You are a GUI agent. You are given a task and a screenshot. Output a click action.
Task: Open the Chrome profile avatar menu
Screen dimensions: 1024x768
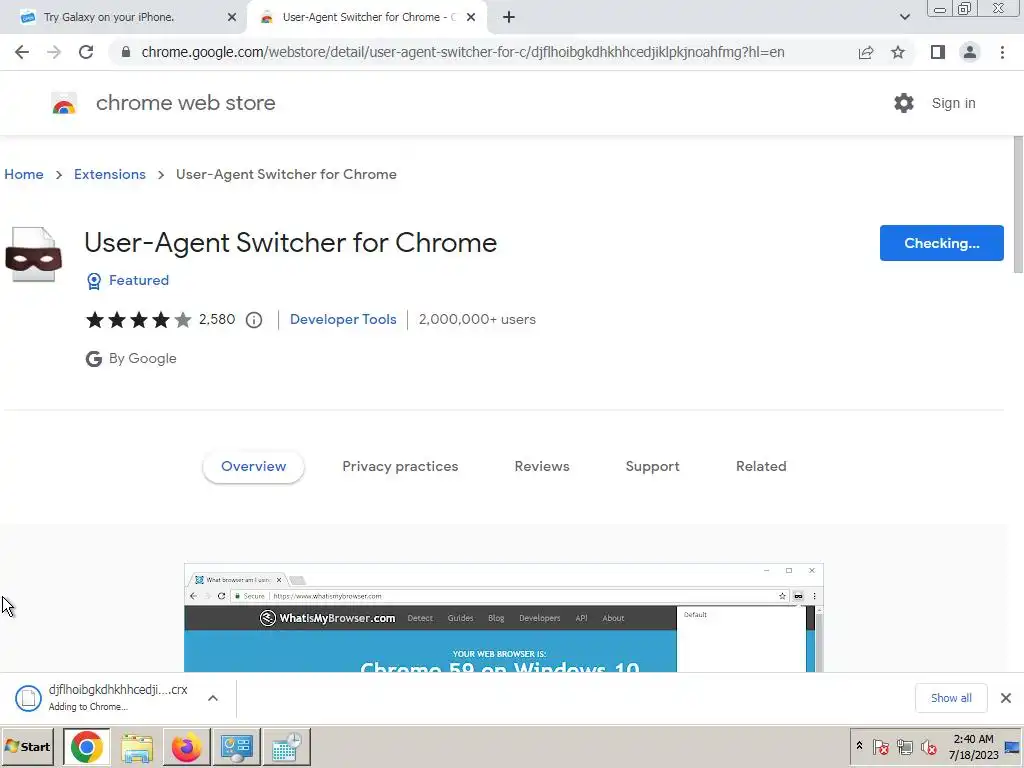(x=970, y=52)
